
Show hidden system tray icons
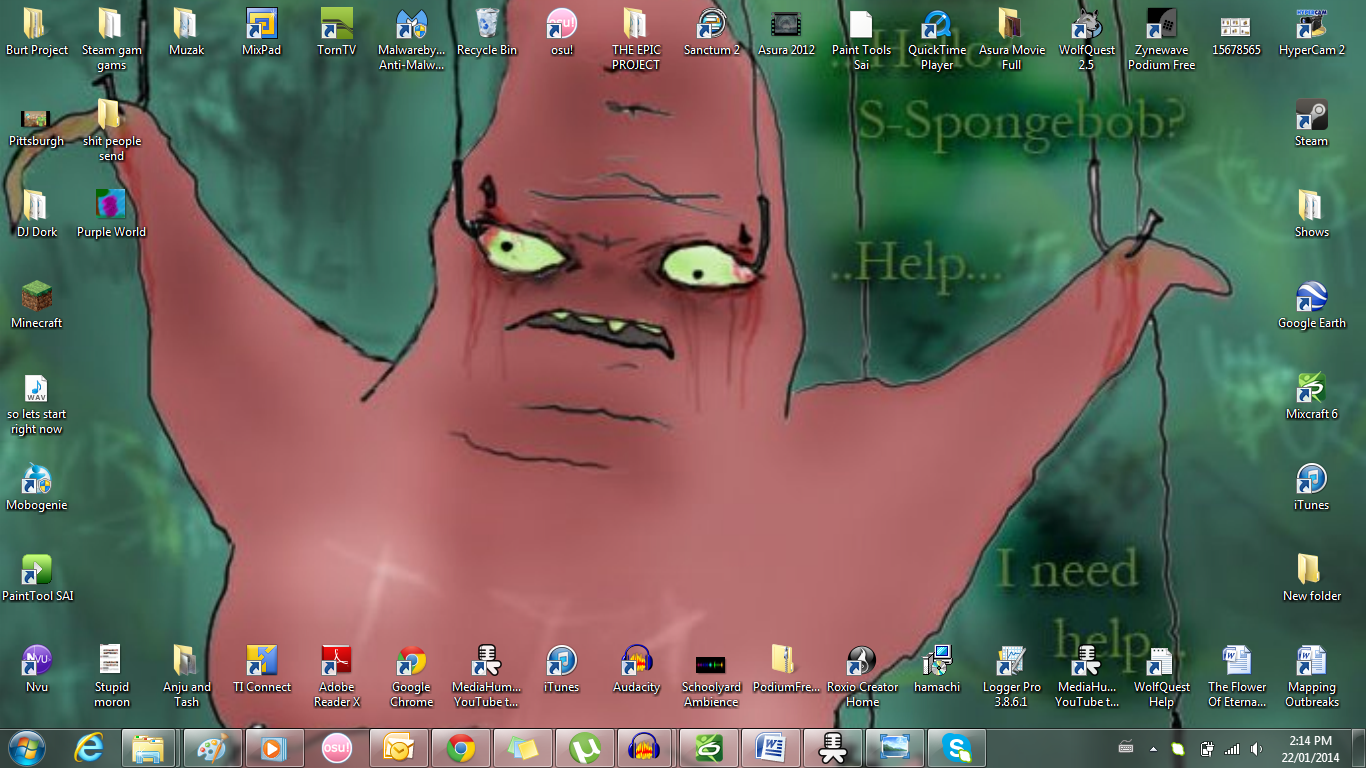(1153, 748)
